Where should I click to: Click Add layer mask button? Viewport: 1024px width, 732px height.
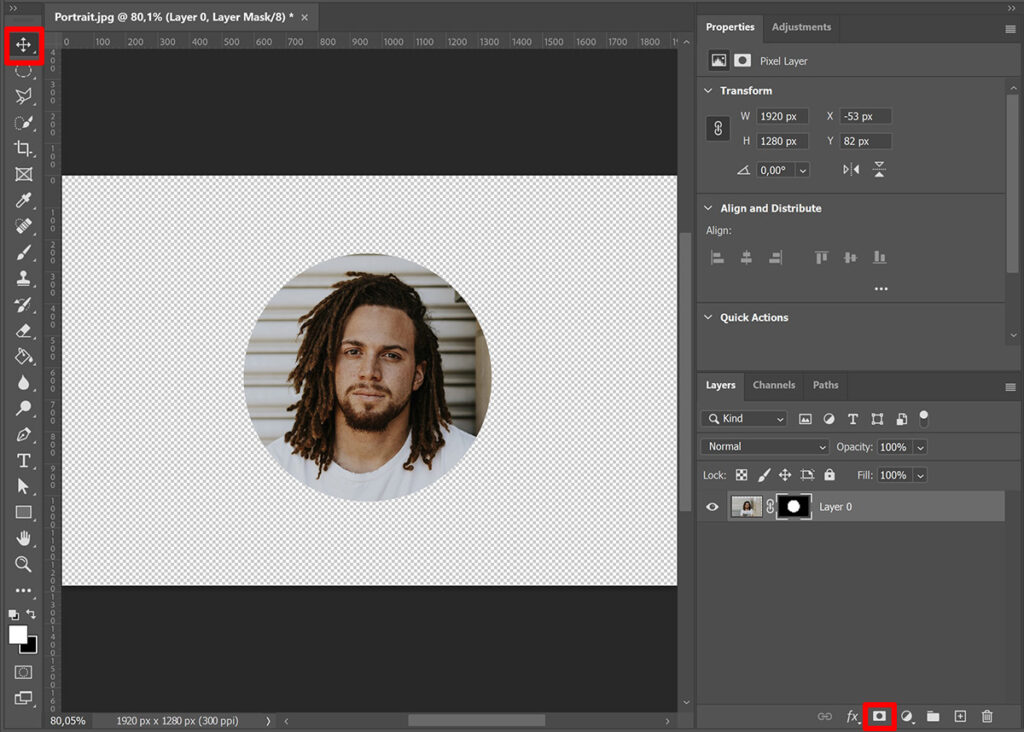tap(879, 716)
